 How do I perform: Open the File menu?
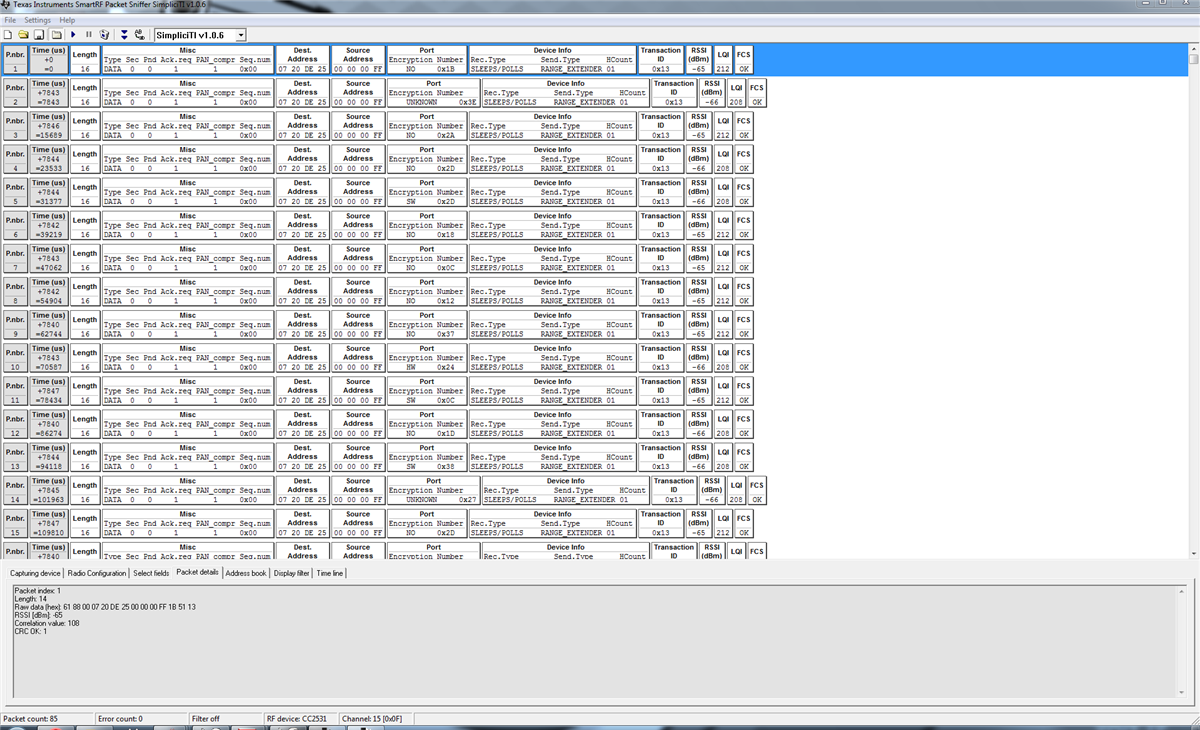[10, 20]
